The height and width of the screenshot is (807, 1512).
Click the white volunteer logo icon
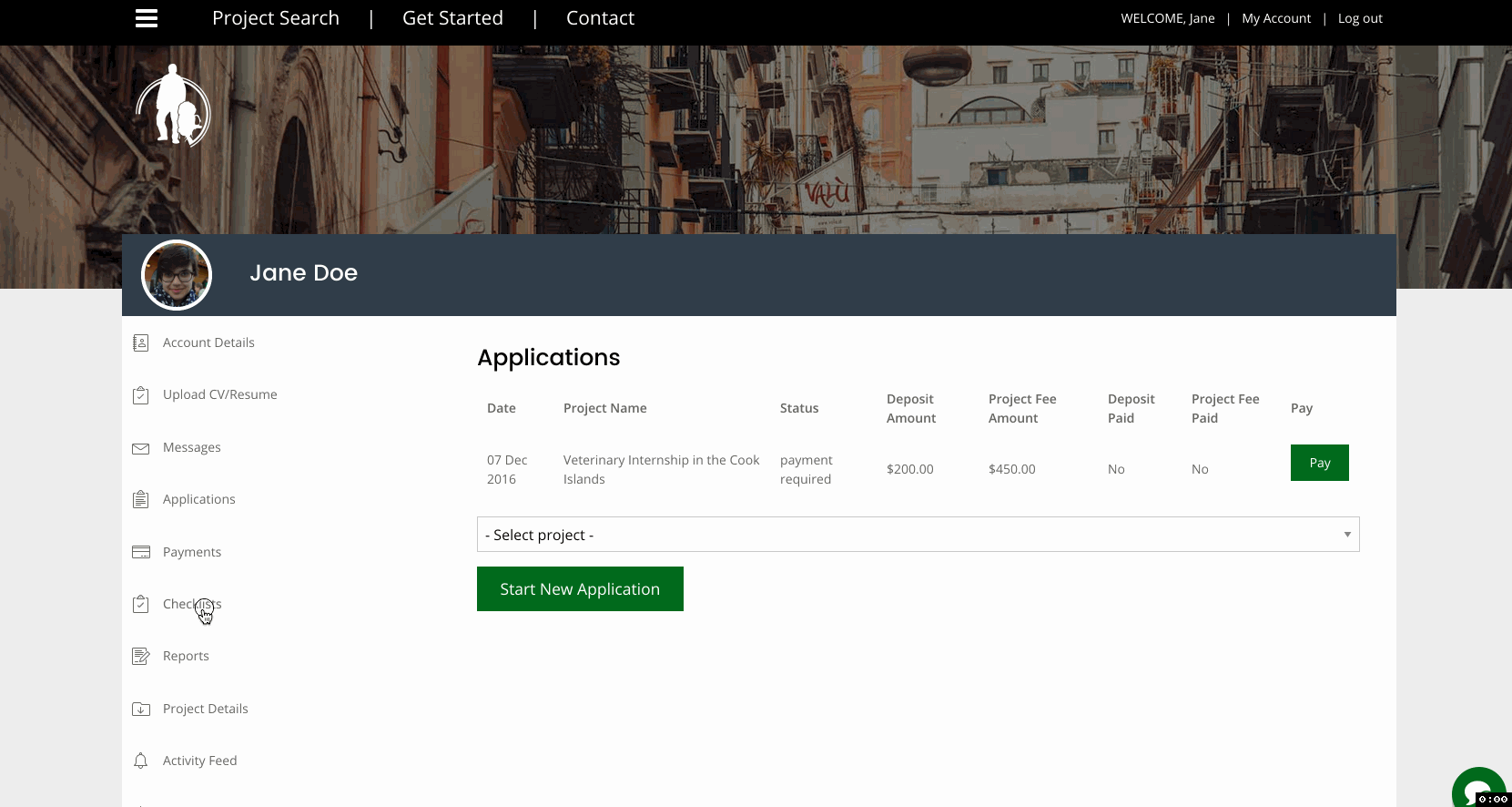173,106
